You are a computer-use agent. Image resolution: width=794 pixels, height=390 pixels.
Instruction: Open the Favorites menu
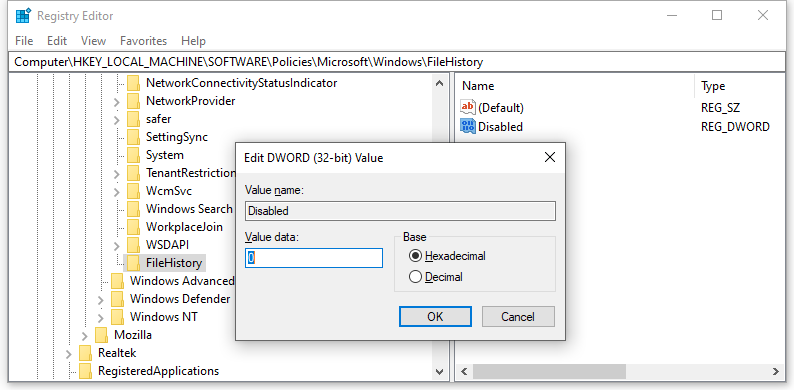point(143,41)
